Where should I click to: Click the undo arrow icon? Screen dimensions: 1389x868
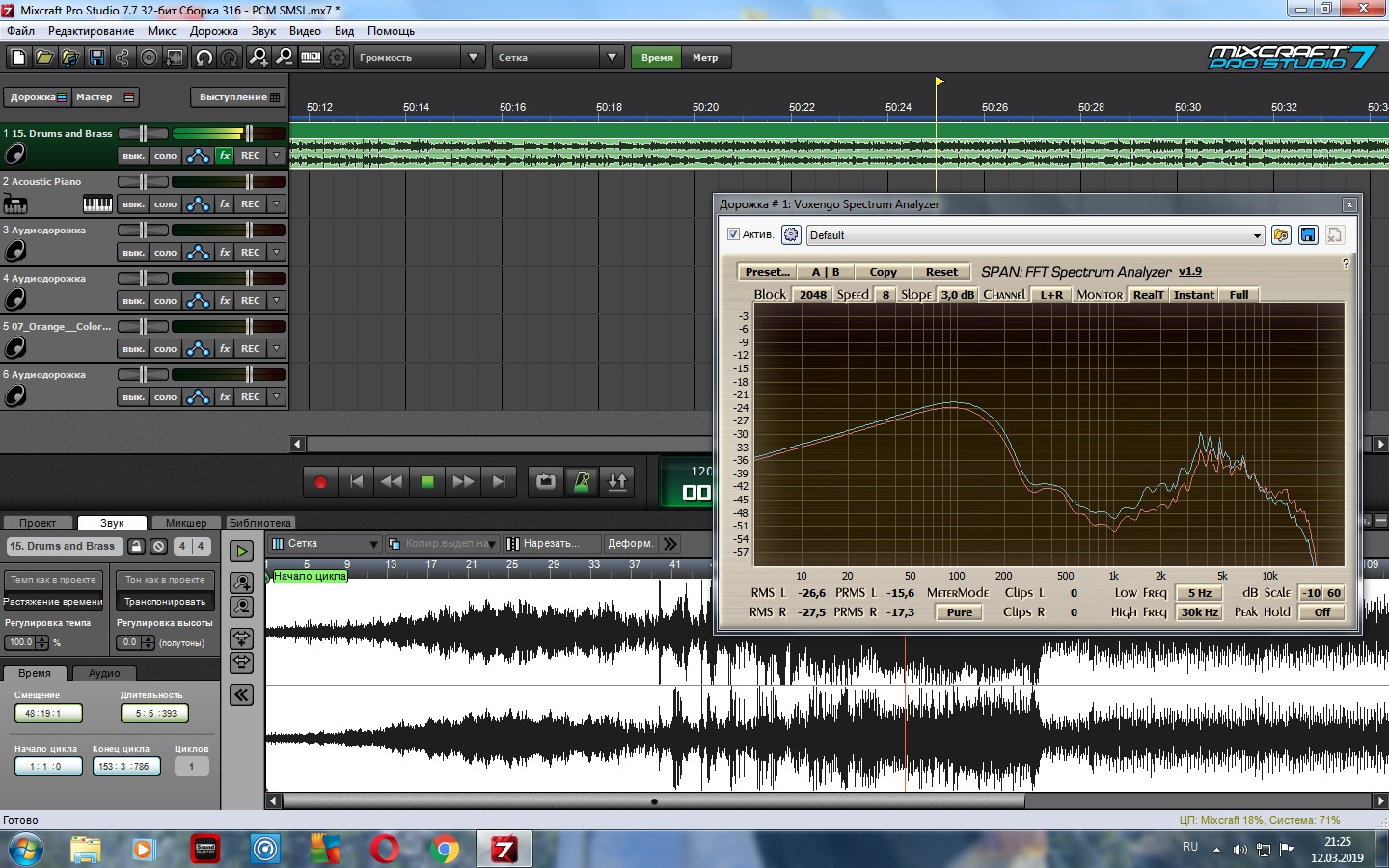(204, 58)
